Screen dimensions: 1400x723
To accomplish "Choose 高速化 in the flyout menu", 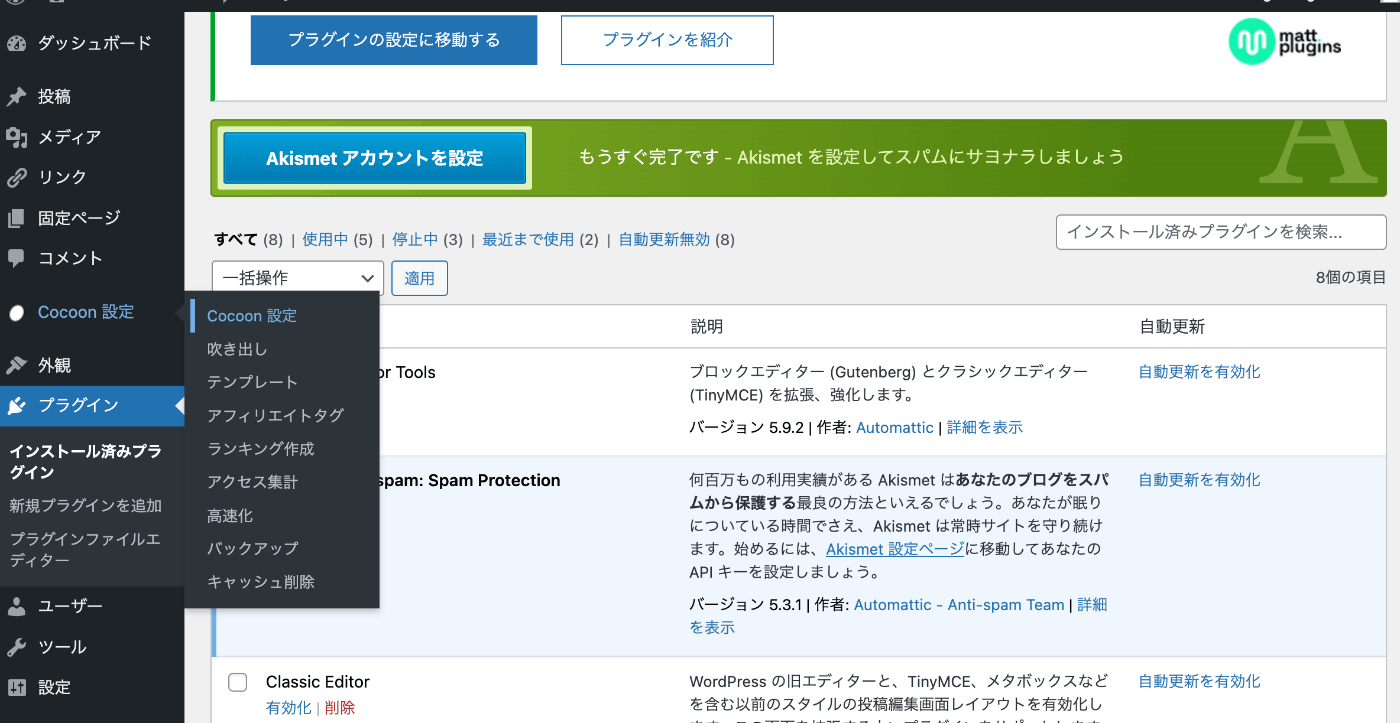I will tap(230, 516).
